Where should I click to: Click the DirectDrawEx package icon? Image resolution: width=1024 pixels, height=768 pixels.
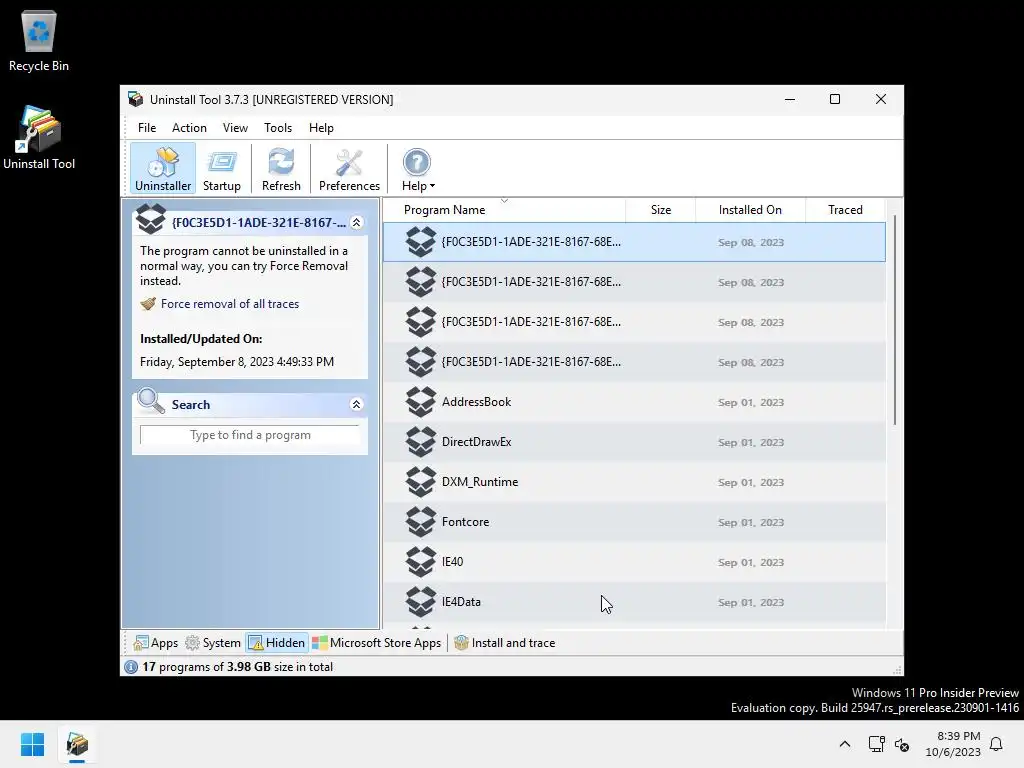(421, 441)
